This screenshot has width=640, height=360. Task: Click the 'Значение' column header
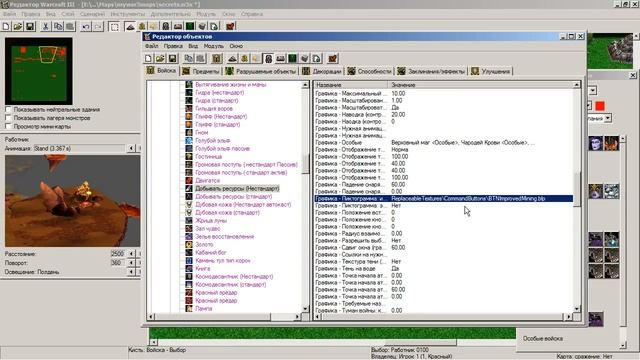(x=480, y=85)
